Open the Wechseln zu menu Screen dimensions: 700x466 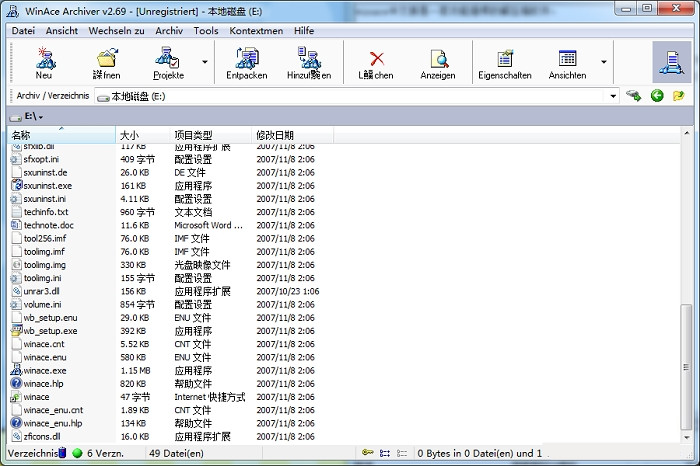coord(116,31)
